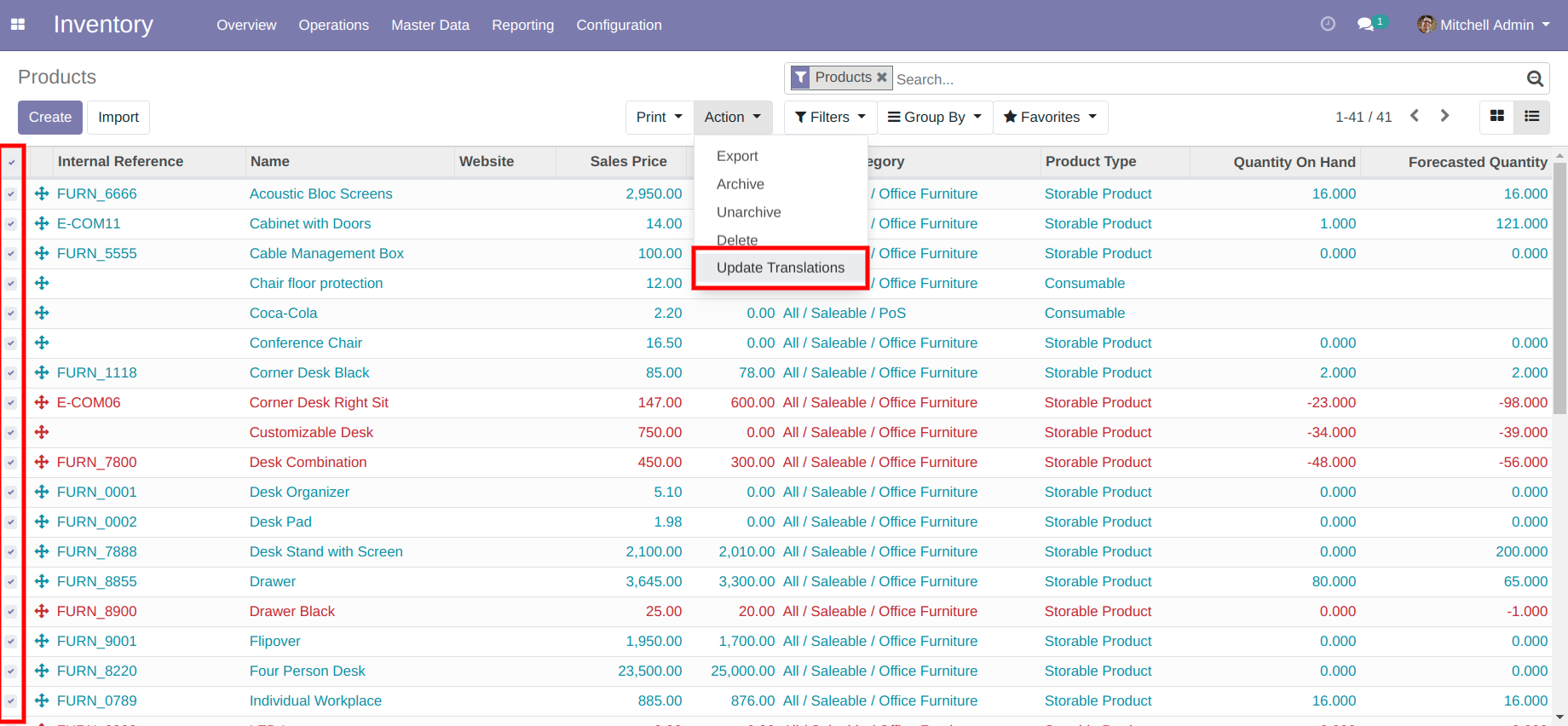
Task: Uncheck the Corner Desk Right Sit checkbox
Action: click(11, 403)
